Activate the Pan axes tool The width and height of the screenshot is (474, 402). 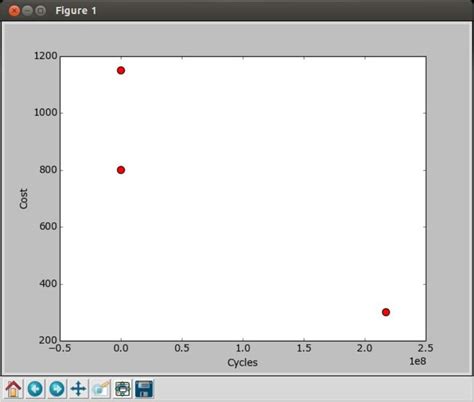click(78, 389)
